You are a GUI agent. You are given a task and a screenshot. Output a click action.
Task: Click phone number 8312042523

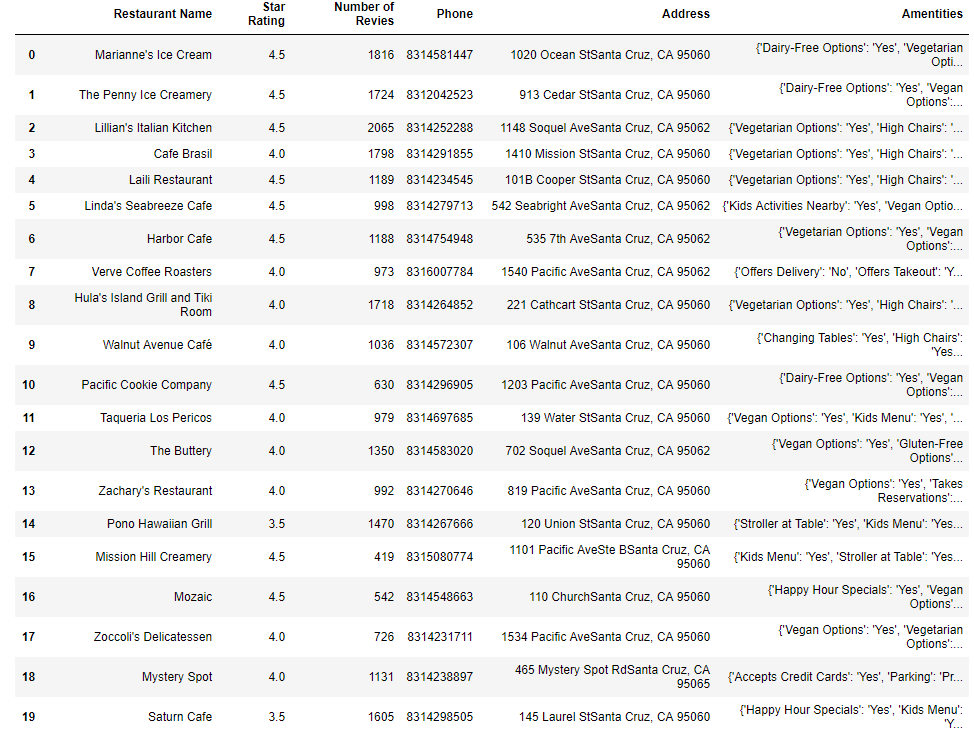[x=440, y=95]
